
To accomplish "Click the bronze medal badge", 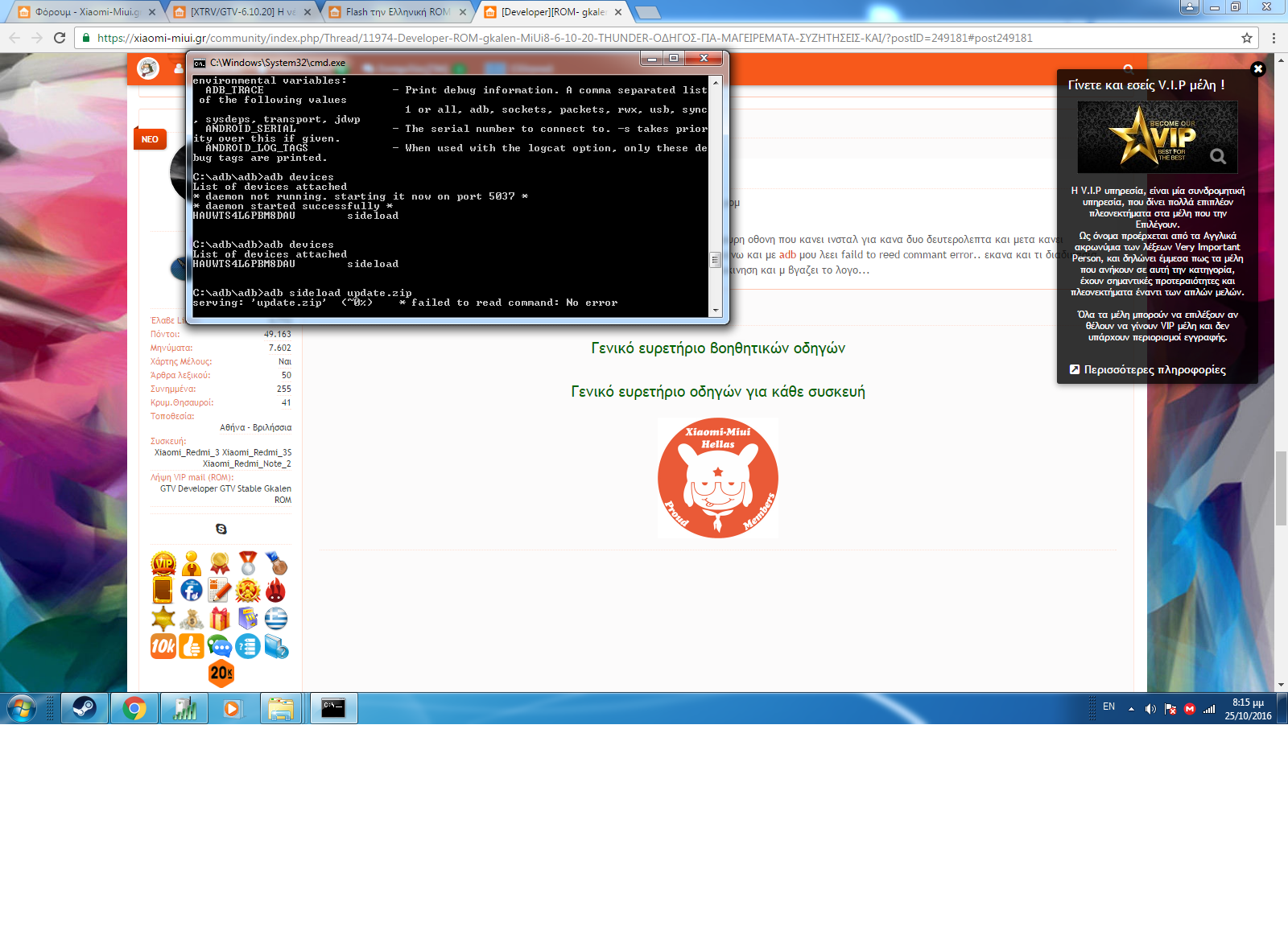I will [x=276, y=563].
